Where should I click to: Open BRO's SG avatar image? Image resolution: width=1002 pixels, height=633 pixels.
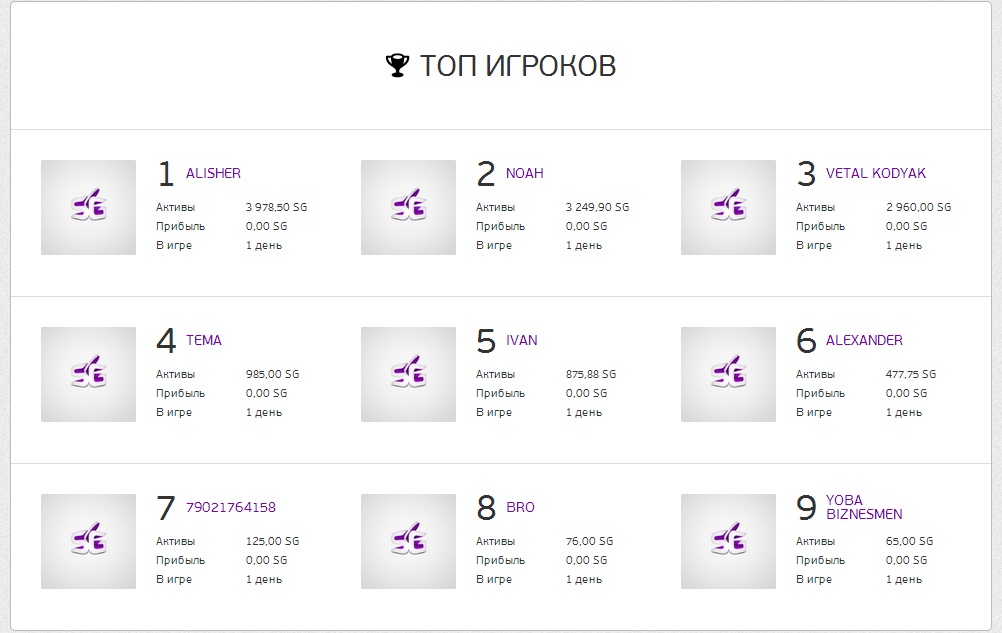pos(408,542)
